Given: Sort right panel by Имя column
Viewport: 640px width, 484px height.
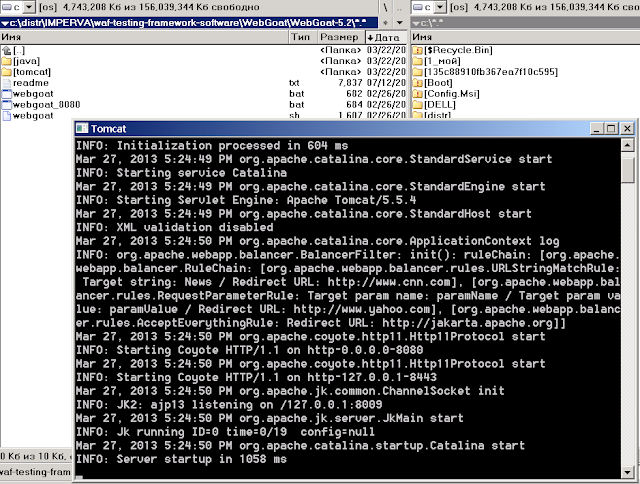Looking at the screenshot, I should [525, 37].
